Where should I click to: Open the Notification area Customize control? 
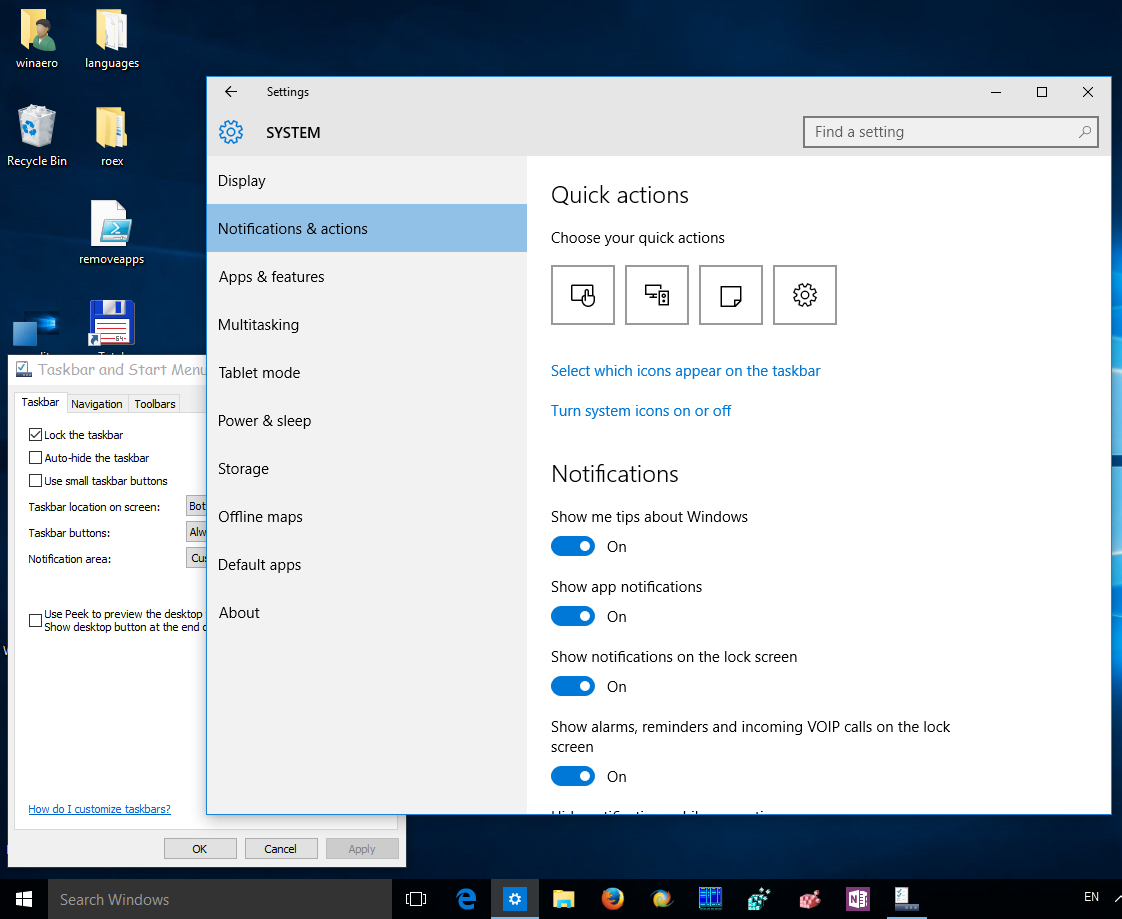coord(196,558)
